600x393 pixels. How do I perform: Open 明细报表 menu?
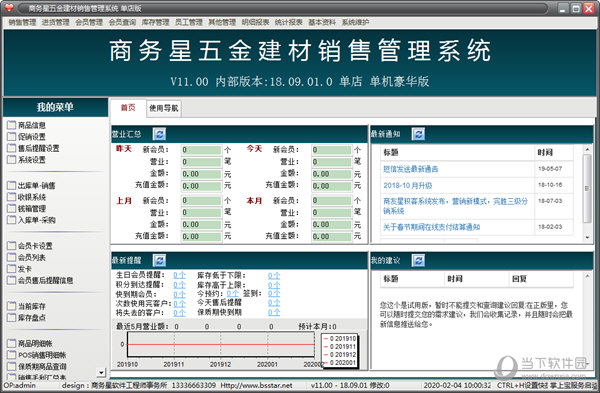pos(255,22)
